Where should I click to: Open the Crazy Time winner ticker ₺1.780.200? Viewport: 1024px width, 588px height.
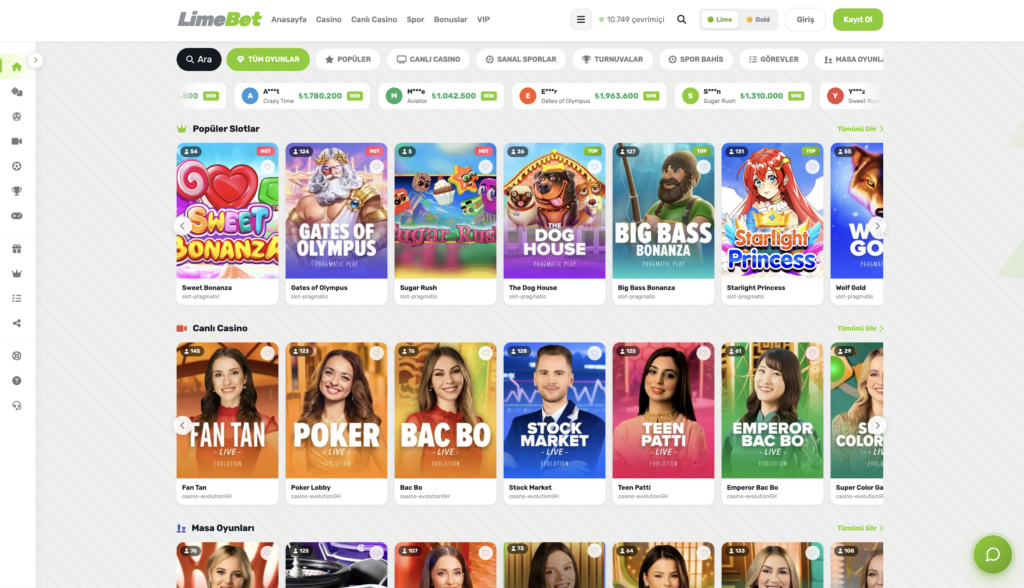point(302,96)
